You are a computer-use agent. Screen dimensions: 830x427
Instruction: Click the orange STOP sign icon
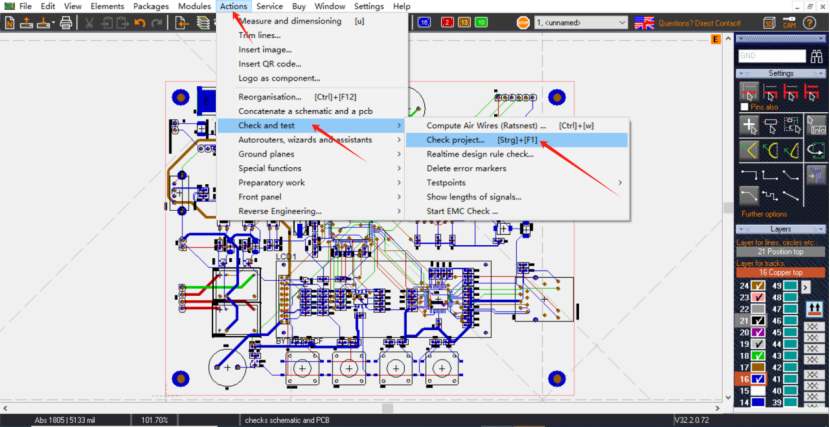point(523,23)
